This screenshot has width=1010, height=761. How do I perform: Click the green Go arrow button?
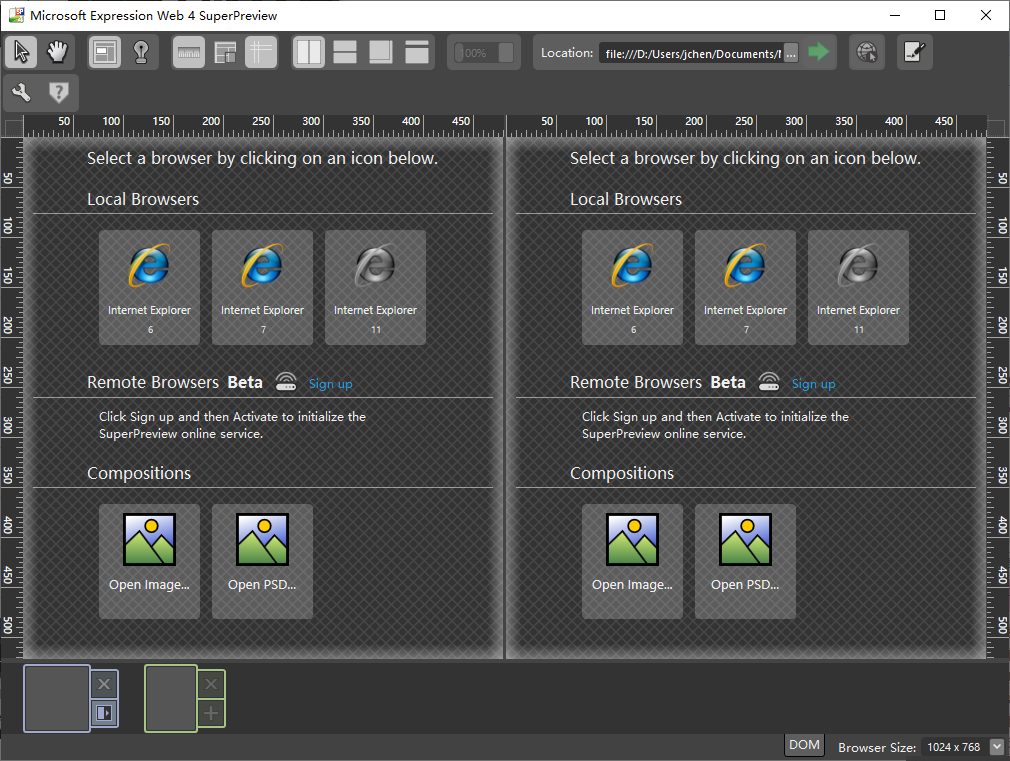coord(818,52)
